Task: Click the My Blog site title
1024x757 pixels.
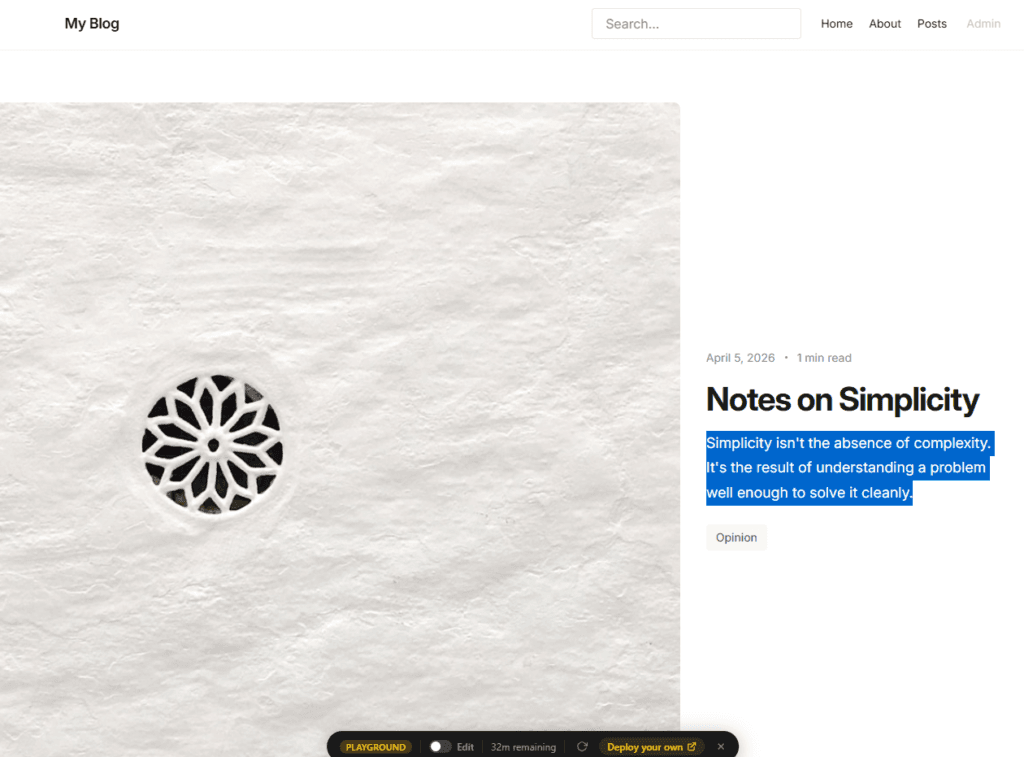Action: tap(92, 24)
